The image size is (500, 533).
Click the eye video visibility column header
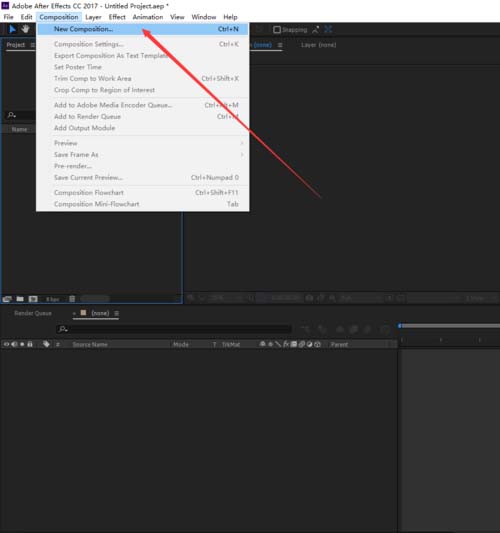click(6, 344)
